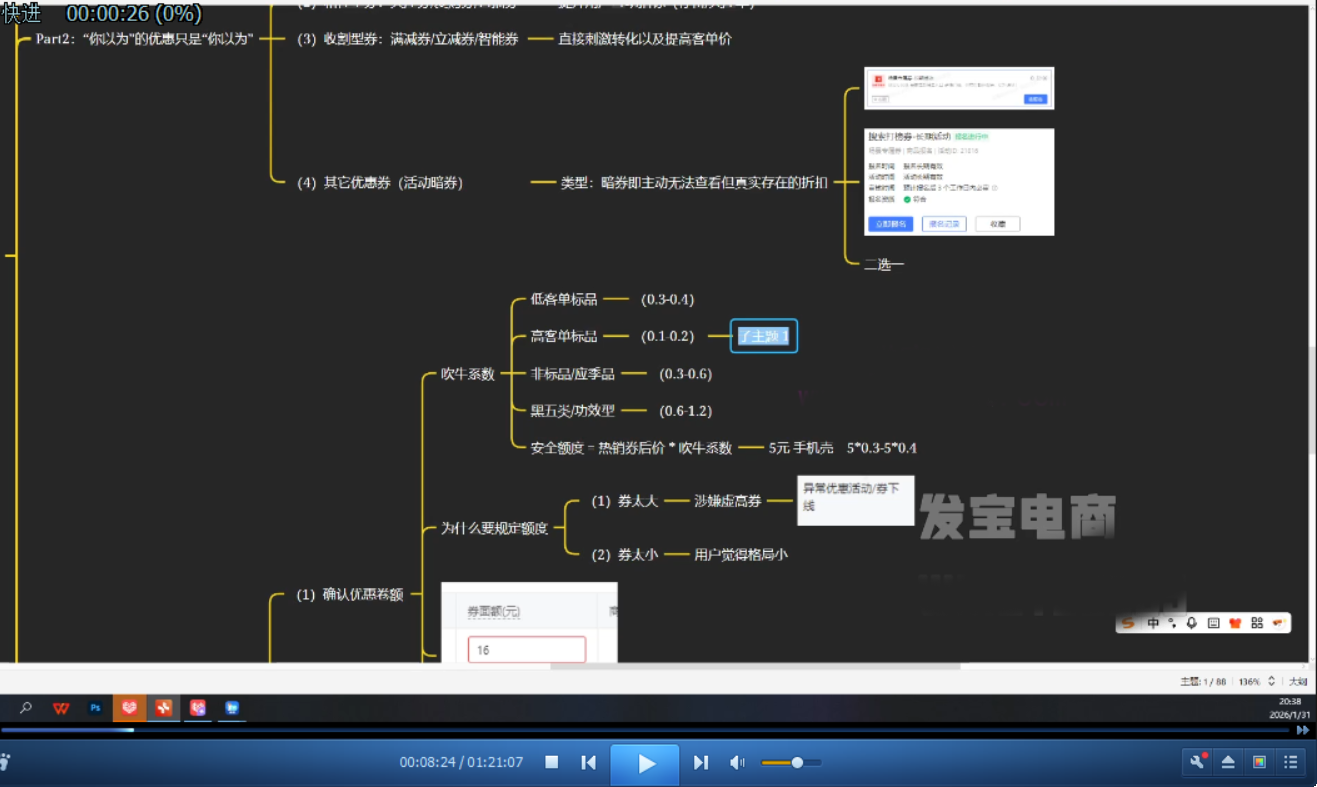Select the highlighted 子主题 1 node
Viewport: 1317px width, 787px height.
pos(764,337)
